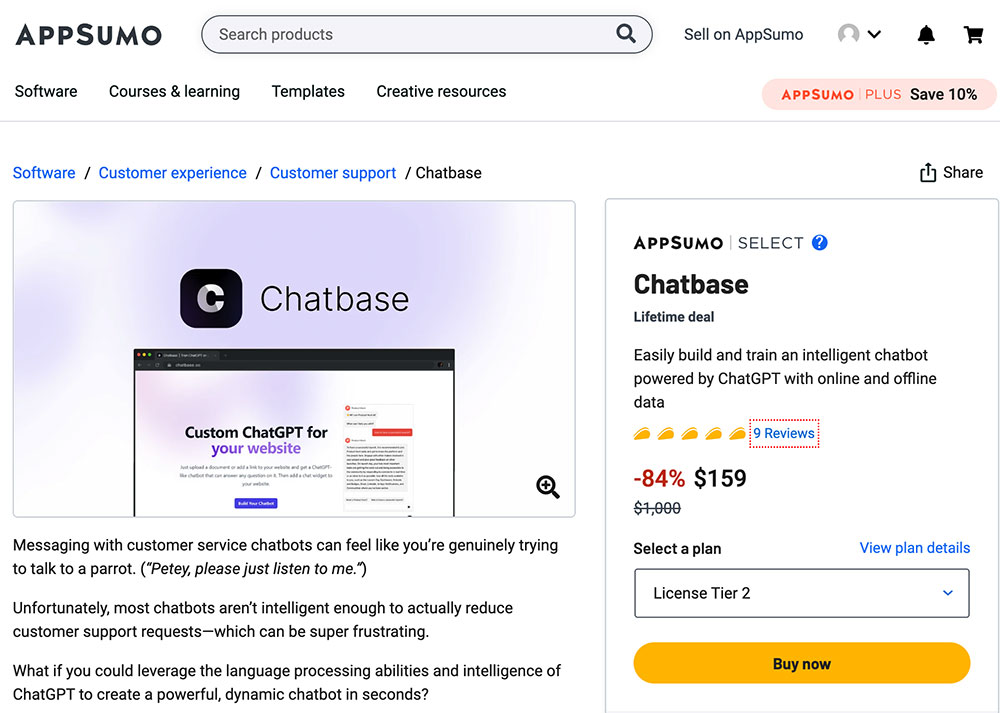Open Courses & learning
The height and width of the screenshot is (713, 1000).
click(x=174, y=91)
